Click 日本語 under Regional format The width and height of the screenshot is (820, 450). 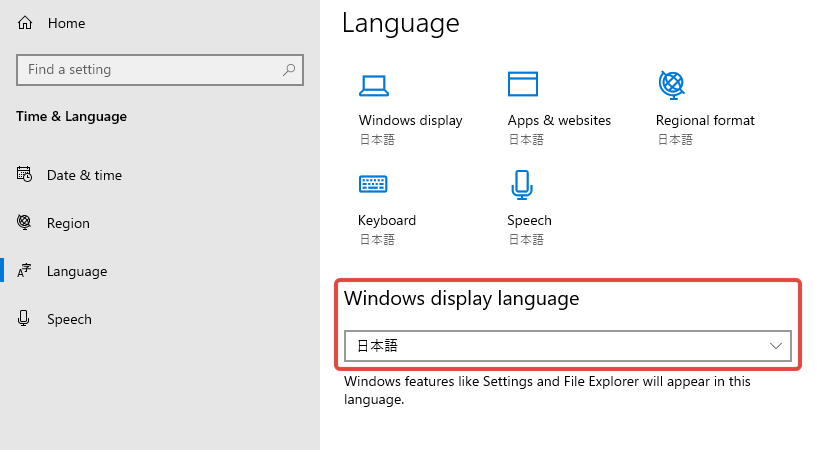675,140
